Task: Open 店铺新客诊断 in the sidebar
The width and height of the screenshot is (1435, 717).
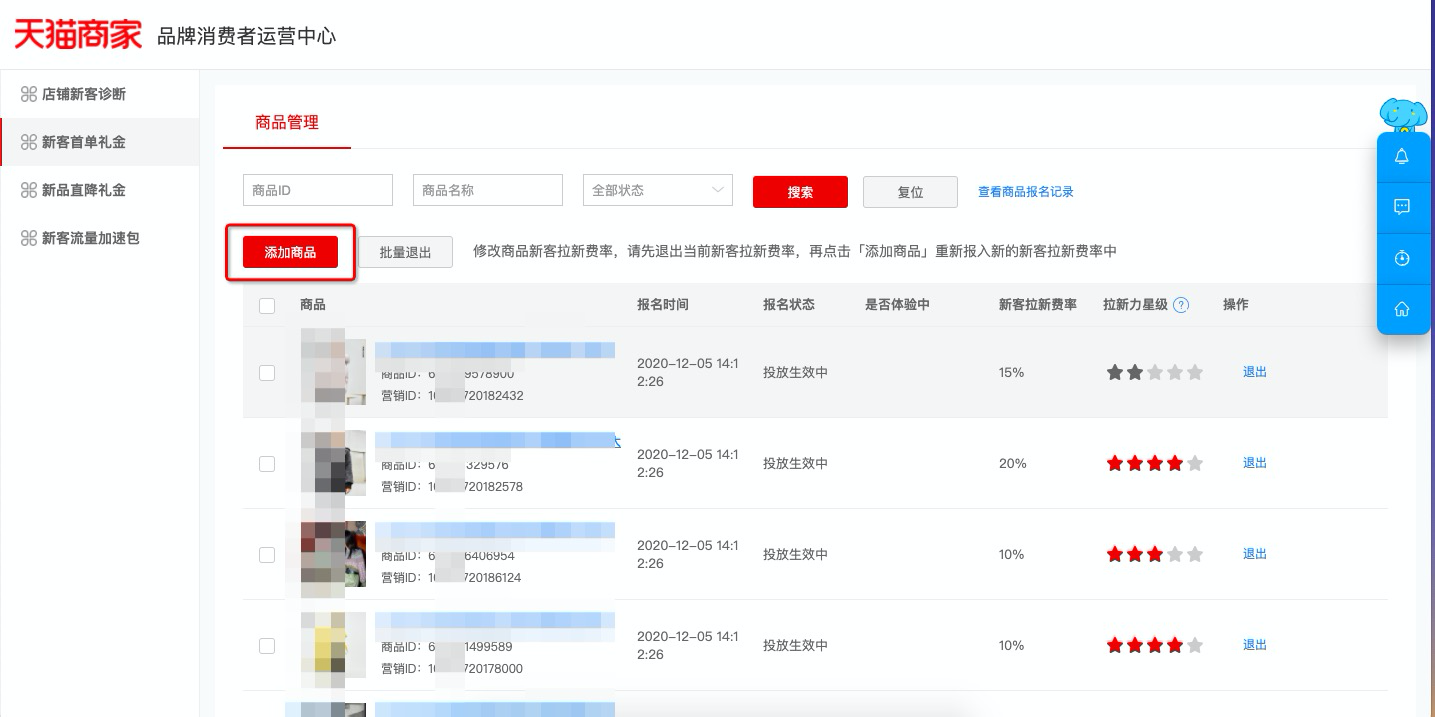Action: click(x=100, y=94)
